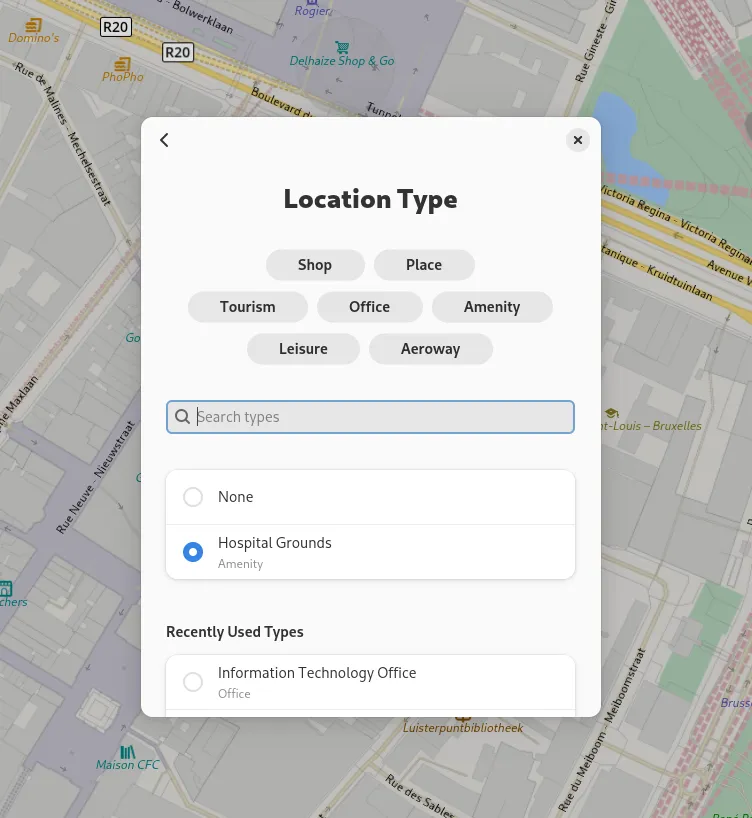Select the Office category chip
The width and height of the screenshot is (752, 818).
tap(369, 307)
